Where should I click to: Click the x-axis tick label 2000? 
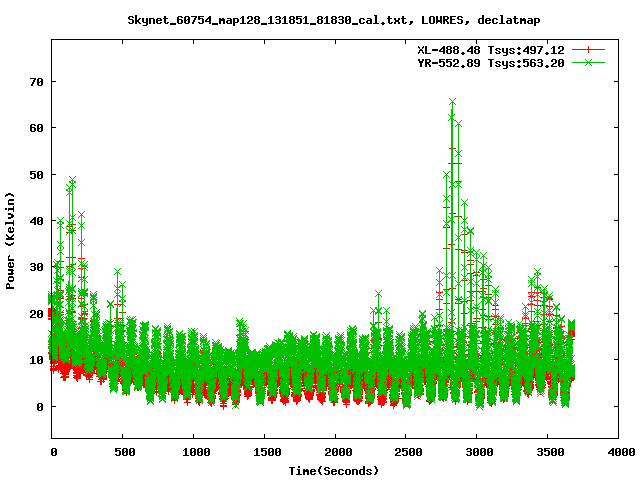coord(338,452)
